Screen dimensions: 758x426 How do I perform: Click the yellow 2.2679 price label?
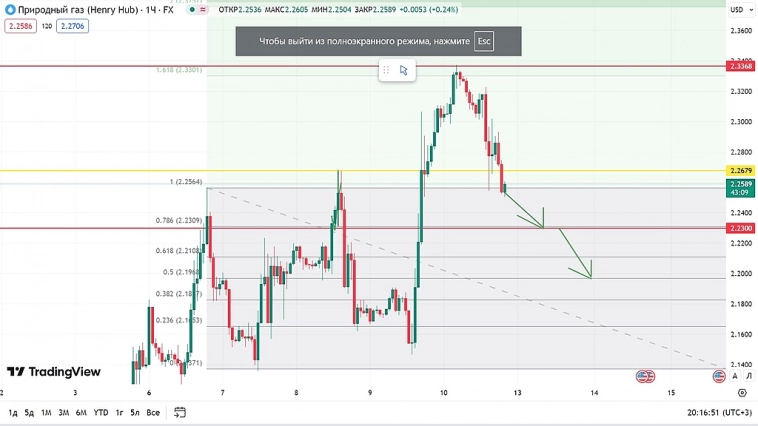pos(741,170)
